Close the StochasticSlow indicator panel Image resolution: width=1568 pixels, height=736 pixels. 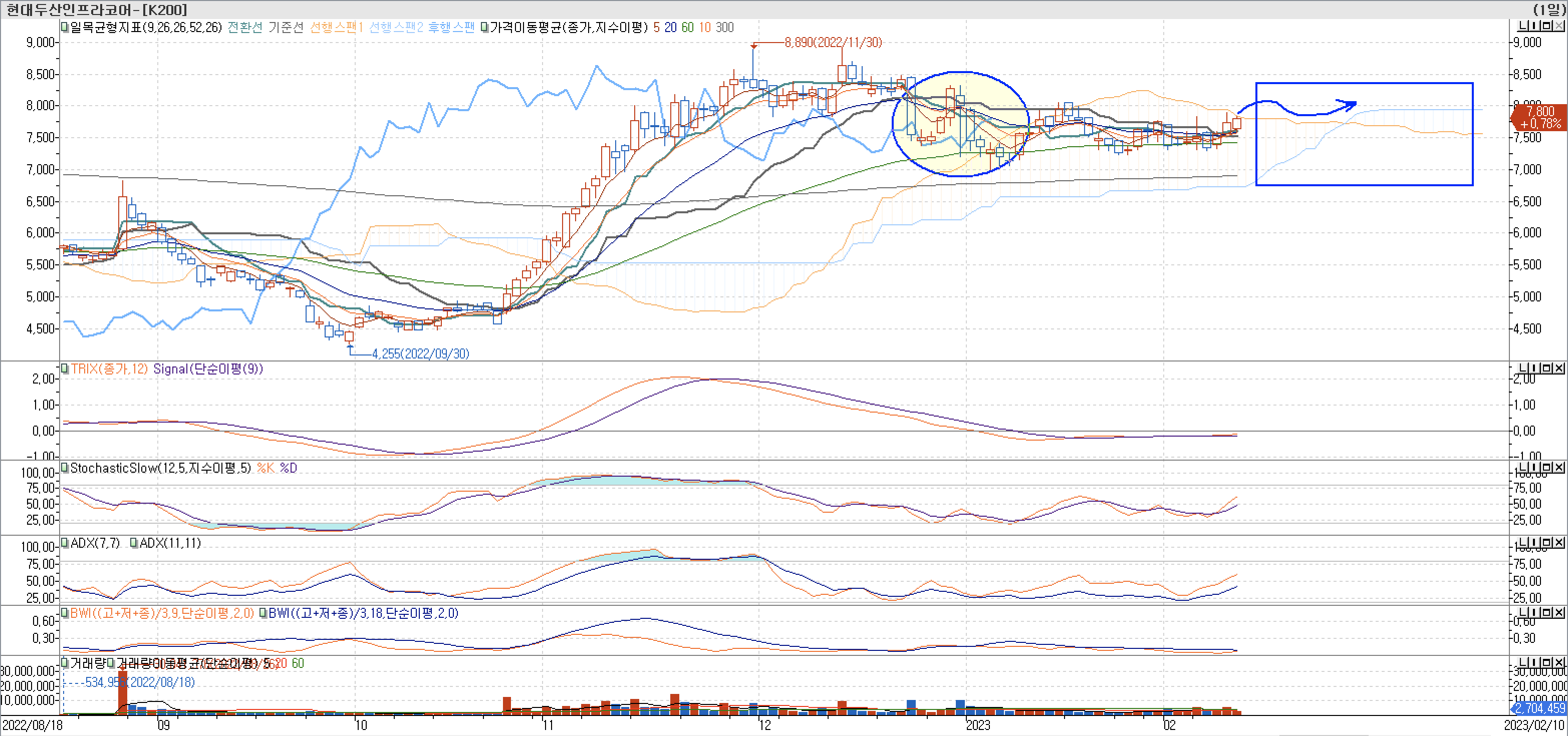point(1558,467)
